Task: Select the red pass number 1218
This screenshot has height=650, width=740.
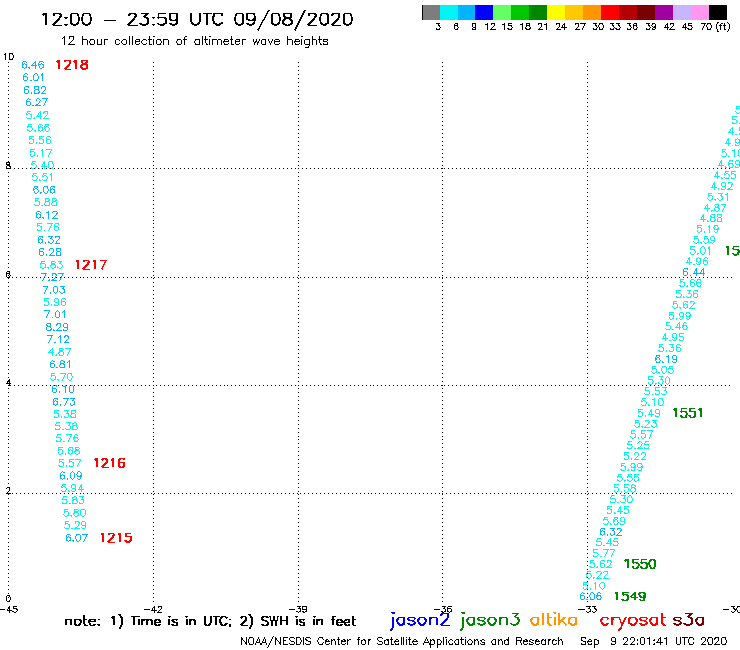Action: tap(72, 65)
